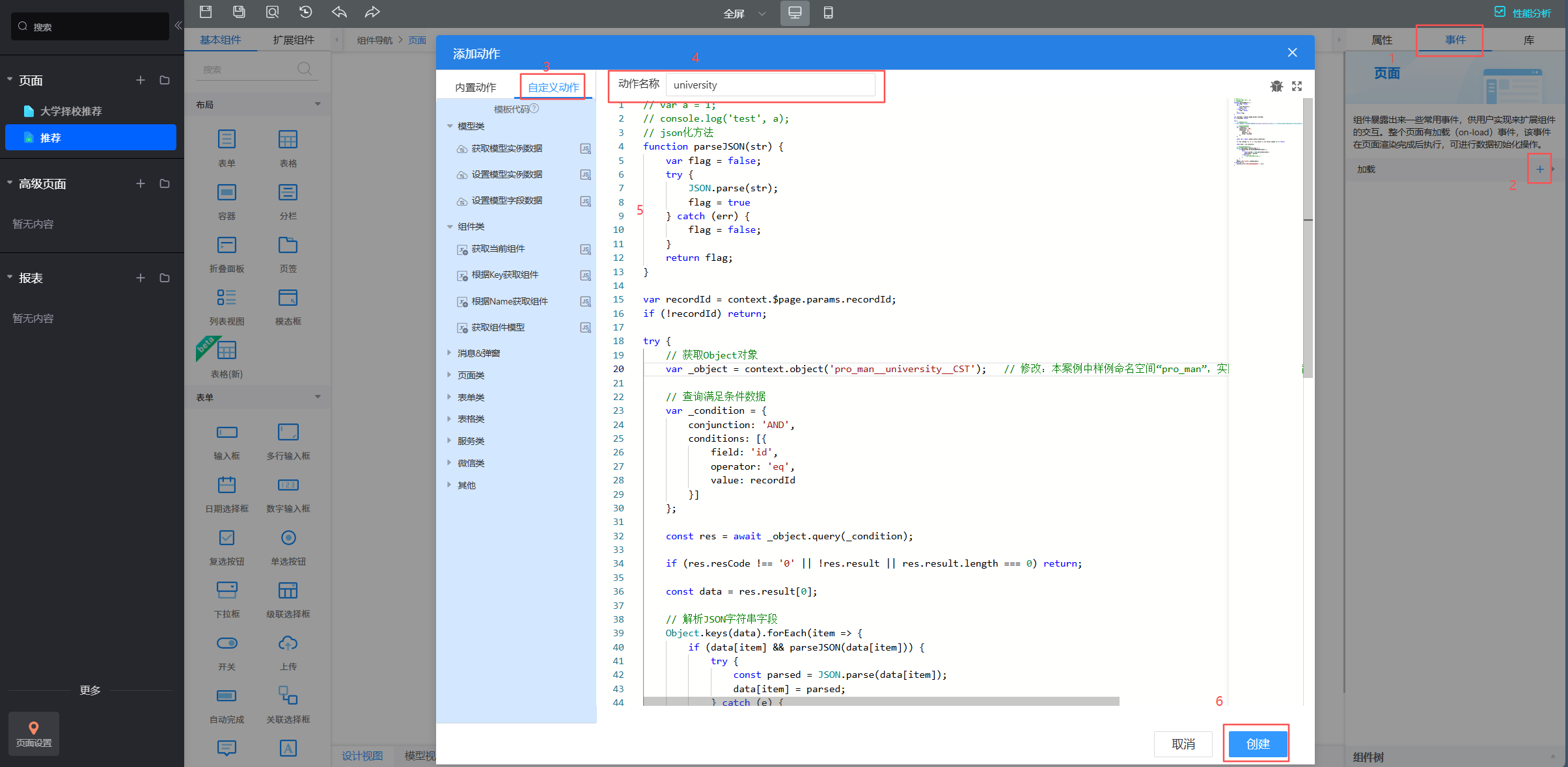Viewport: 1568px width, 767px height.
Task: Click the 创建 button
Action: pos(1257,744)
